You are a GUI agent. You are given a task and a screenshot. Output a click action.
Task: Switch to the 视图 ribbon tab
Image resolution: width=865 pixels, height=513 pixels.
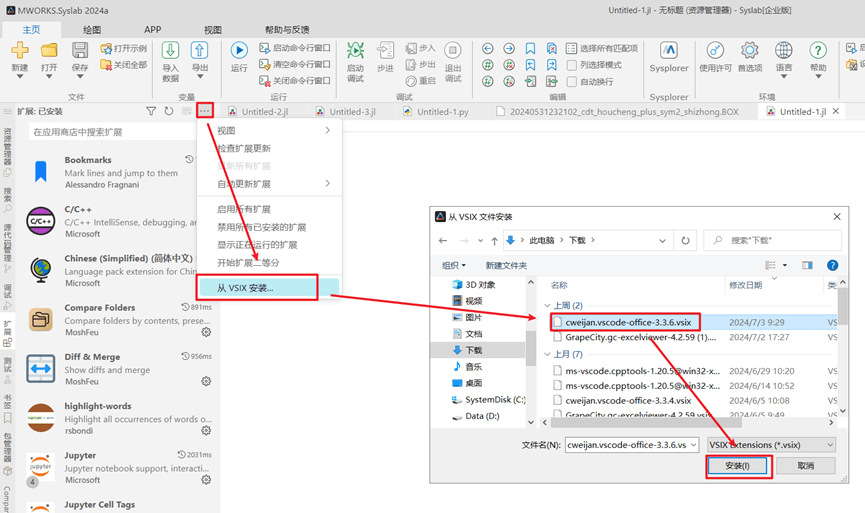[213, 30]
